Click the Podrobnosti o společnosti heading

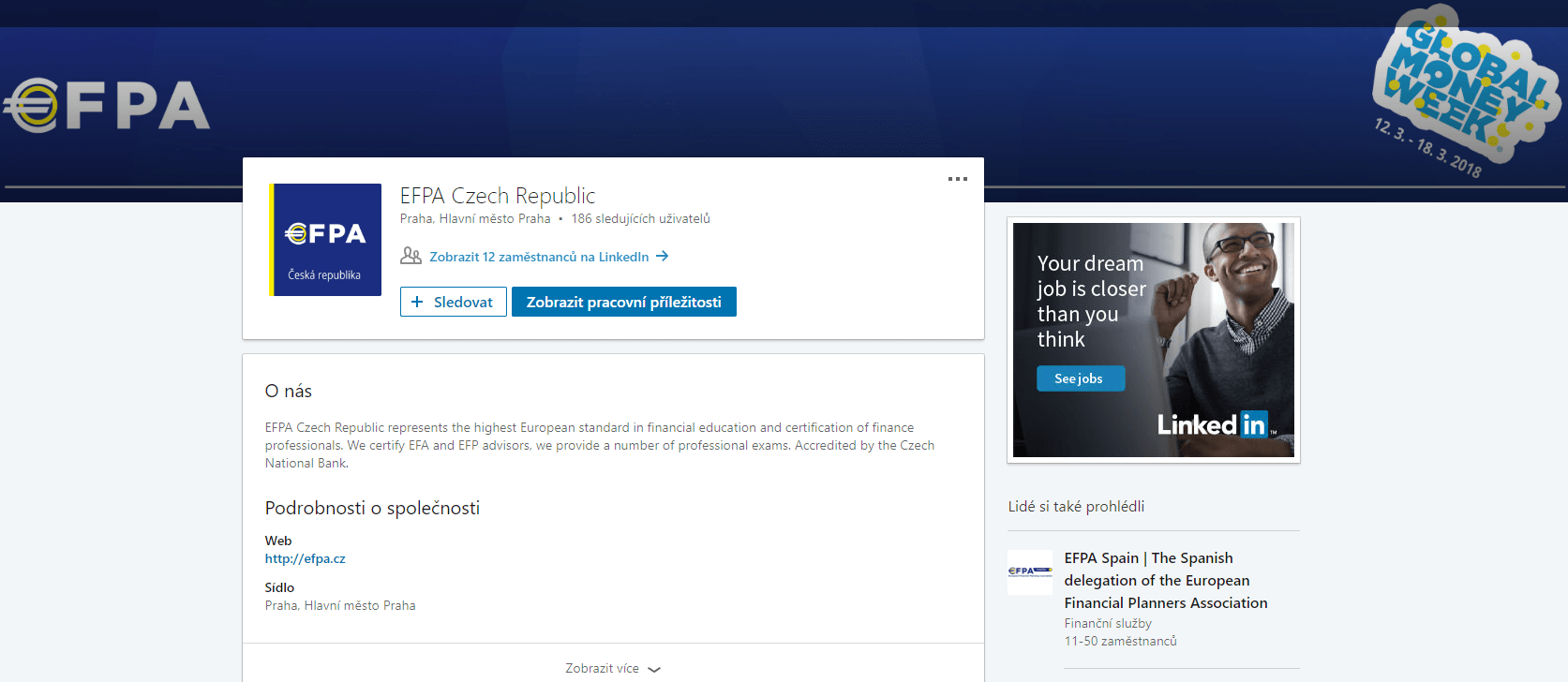[x=372, y=508]
